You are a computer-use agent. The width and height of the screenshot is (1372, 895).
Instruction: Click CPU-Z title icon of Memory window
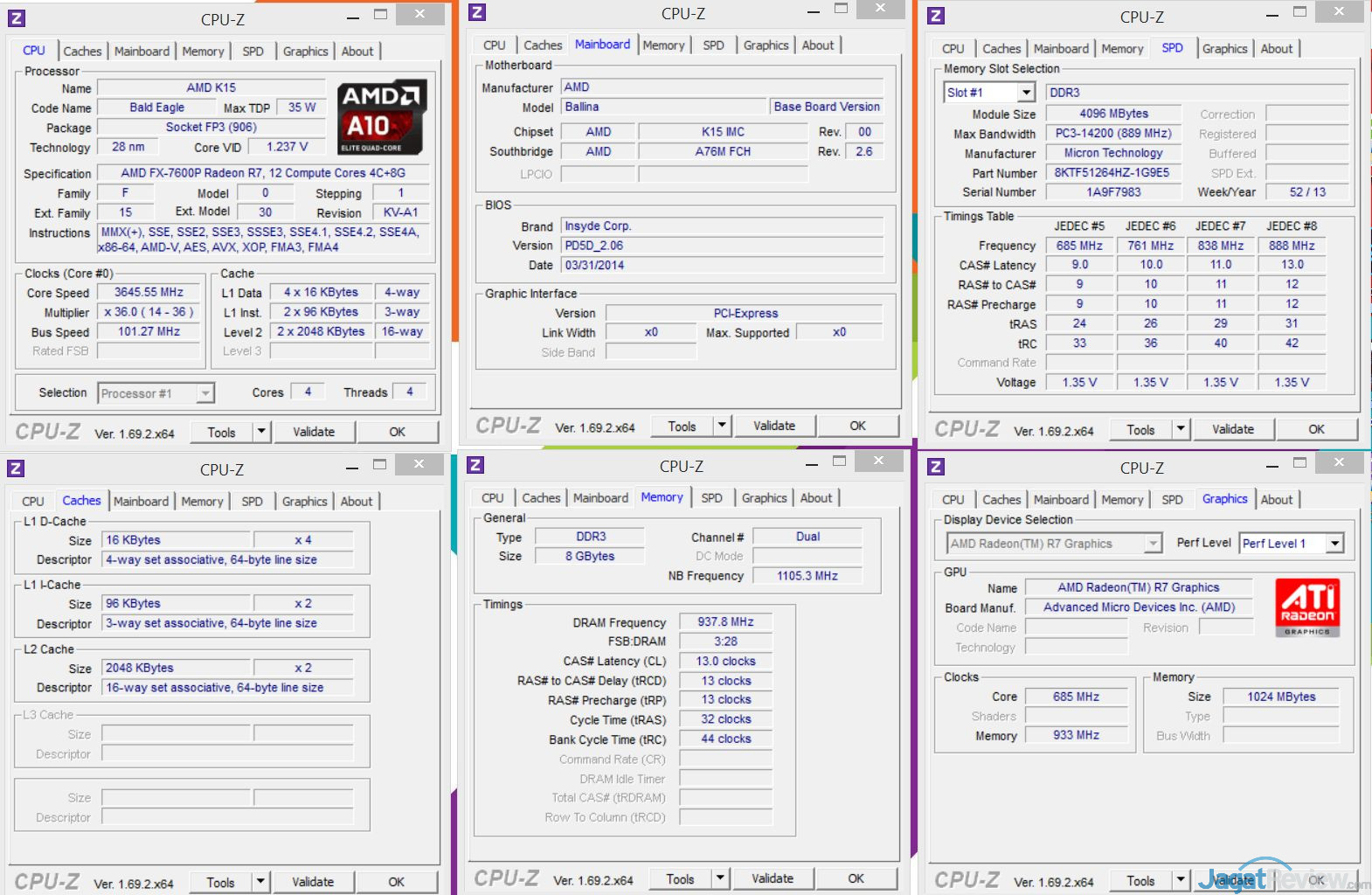click(x=475, y=465)
